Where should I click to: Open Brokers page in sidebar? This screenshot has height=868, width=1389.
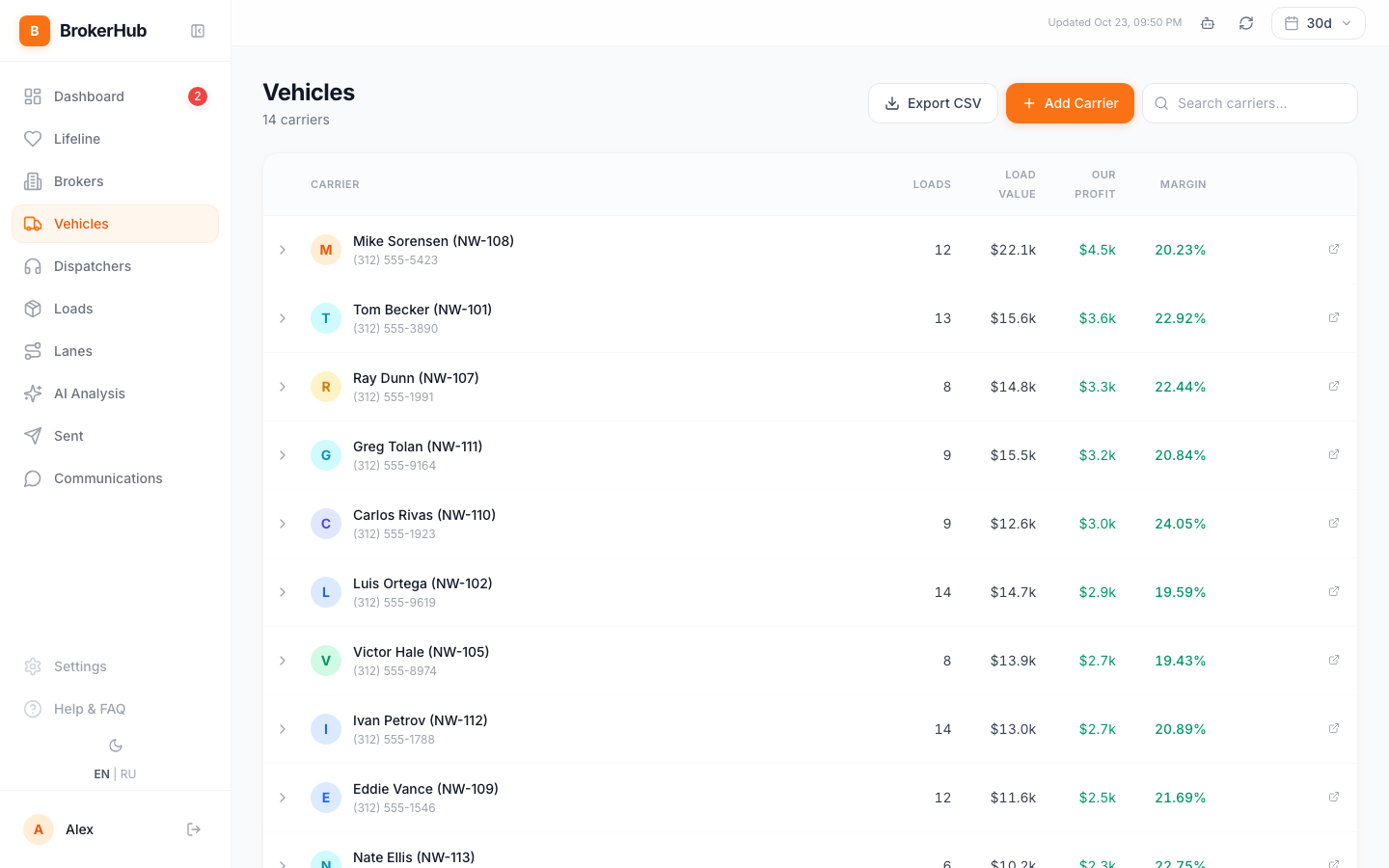click(x=115, y=181)
